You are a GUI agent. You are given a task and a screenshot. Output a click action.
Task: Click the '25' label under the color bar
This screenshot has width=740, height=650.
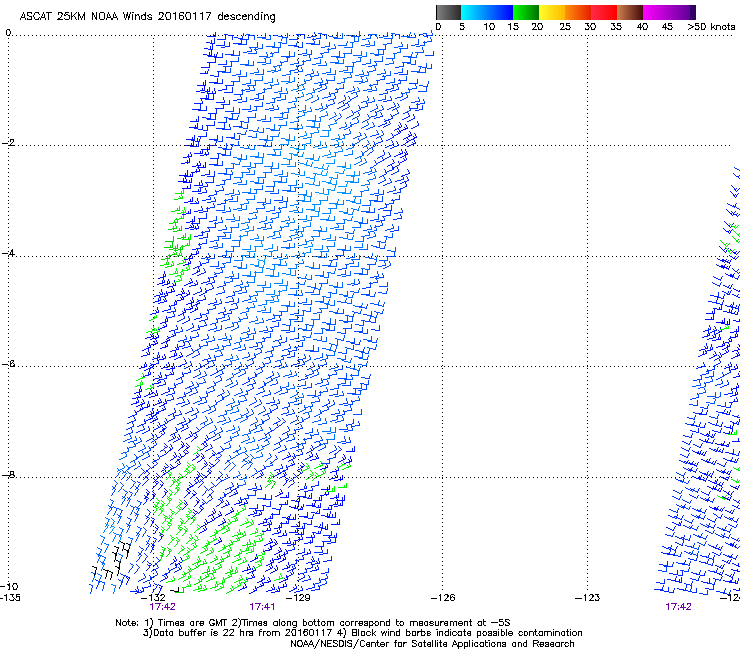point(565,27)
